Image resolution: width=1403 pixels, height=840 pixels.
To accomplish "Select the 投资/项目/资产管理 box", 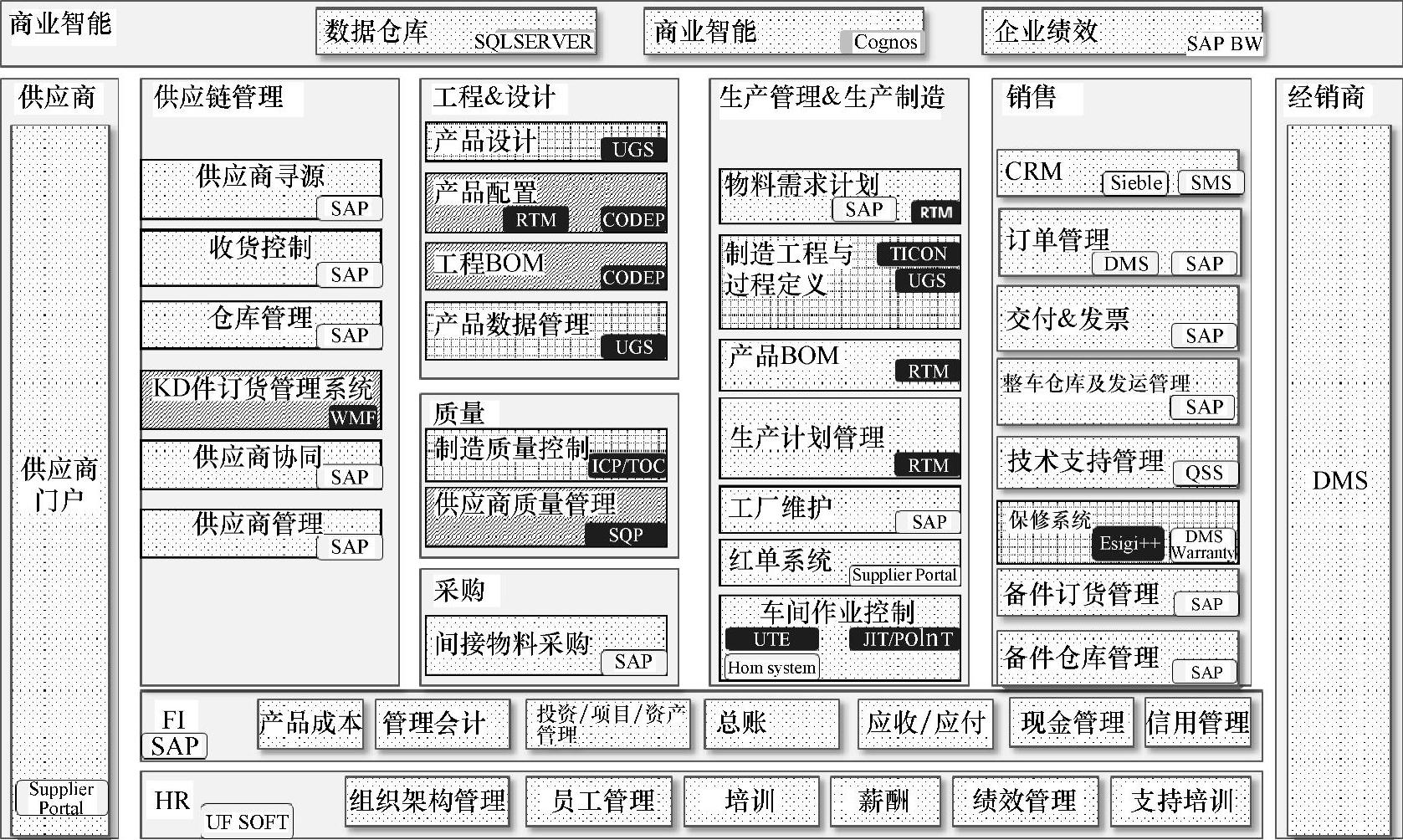I will click(x=608, y=724).
